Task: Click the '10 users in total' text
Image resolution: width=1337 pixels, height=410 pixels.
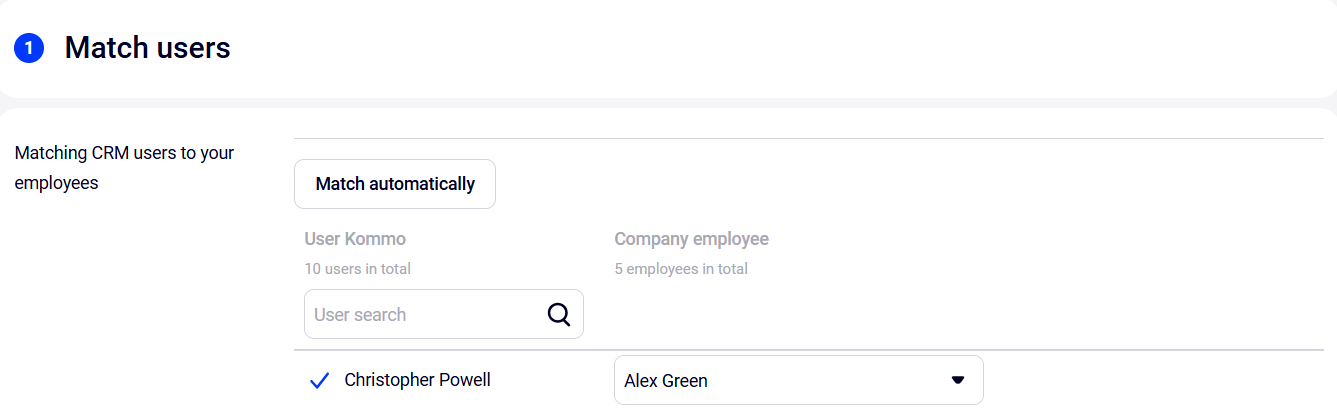Action: pyautogui.click(x=357, y=269)
